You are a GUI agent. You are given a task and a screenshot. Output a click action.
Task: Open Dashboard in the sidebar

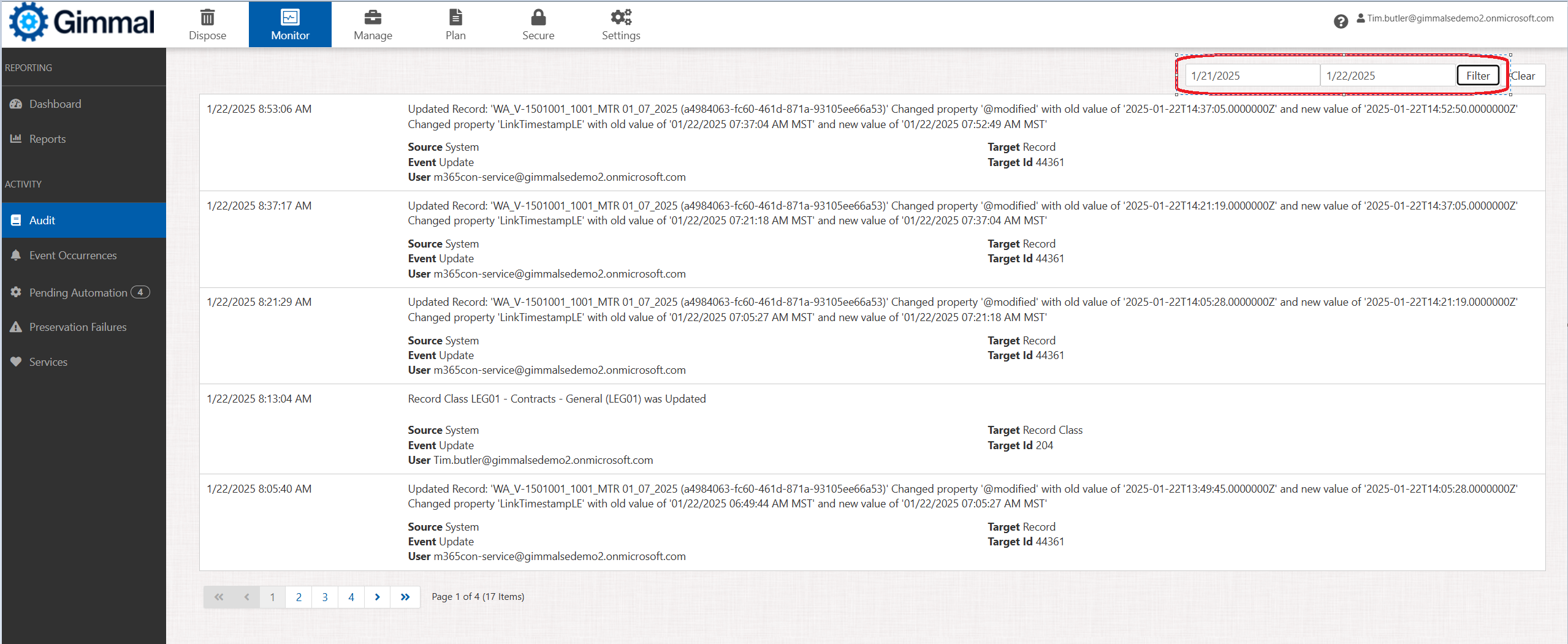[55, 104]
